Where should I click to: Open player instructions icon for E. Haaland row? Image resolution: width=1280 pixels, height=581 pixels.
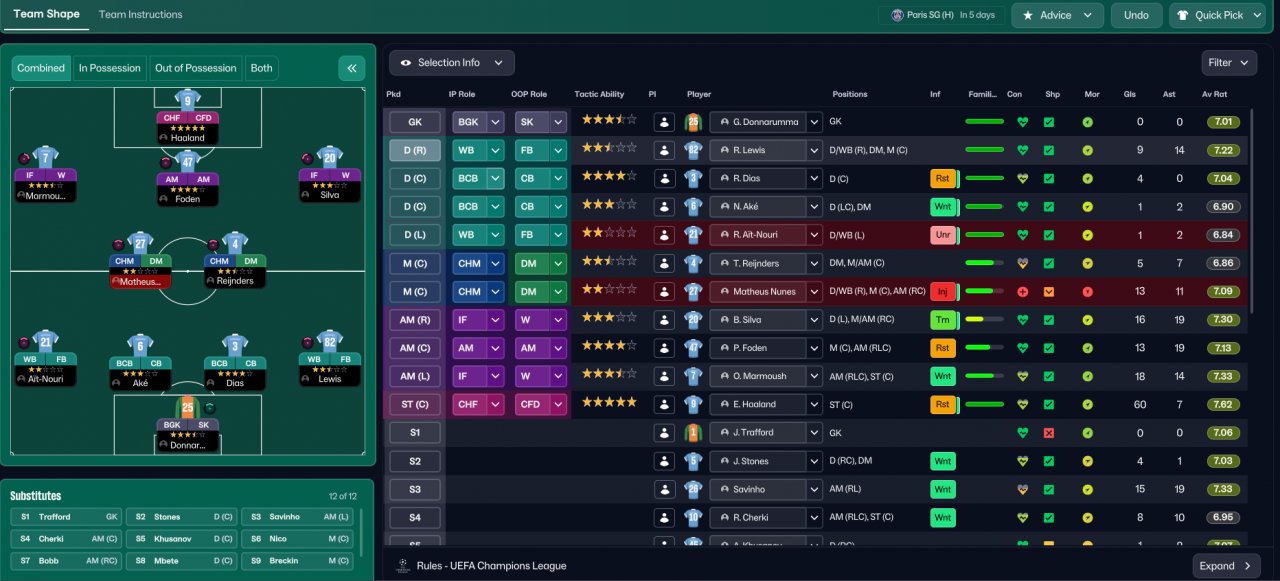coord(663,404)
